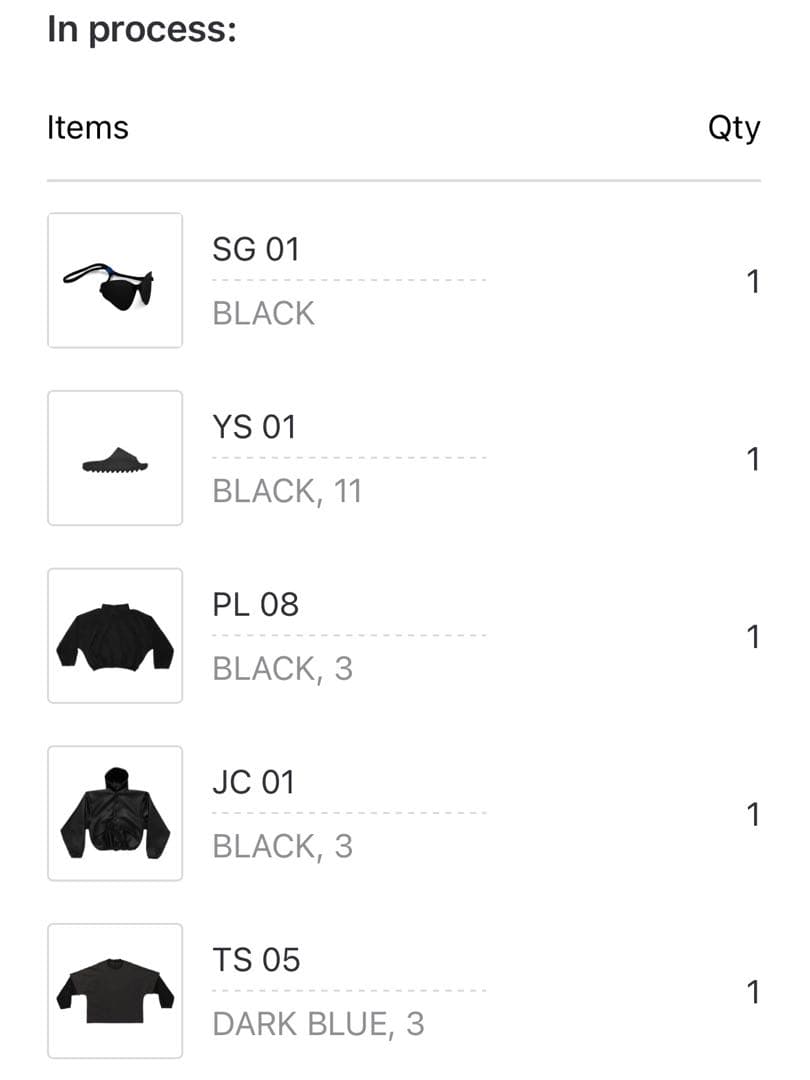Viewport: 810px width, 1080px height.
Task: Open the YS 01 product name
Action: (253, 427)
